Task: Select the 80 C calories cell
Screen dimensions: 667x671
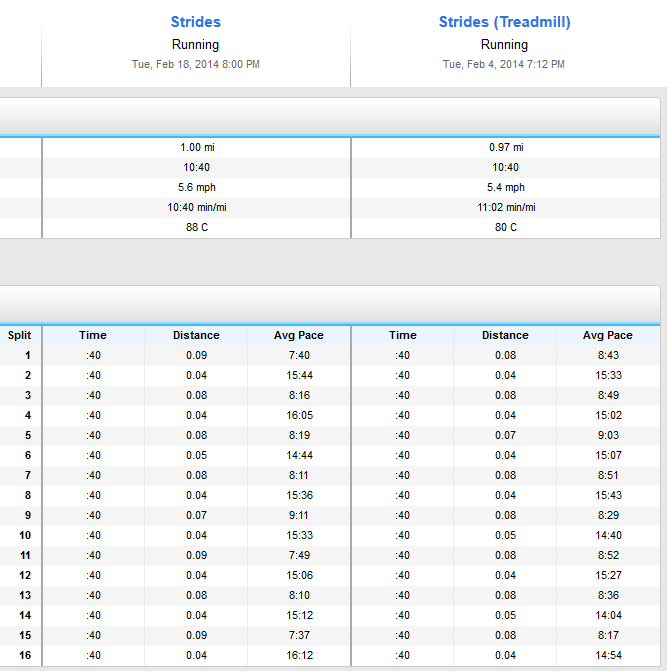Action: click(x=505, y=227)
